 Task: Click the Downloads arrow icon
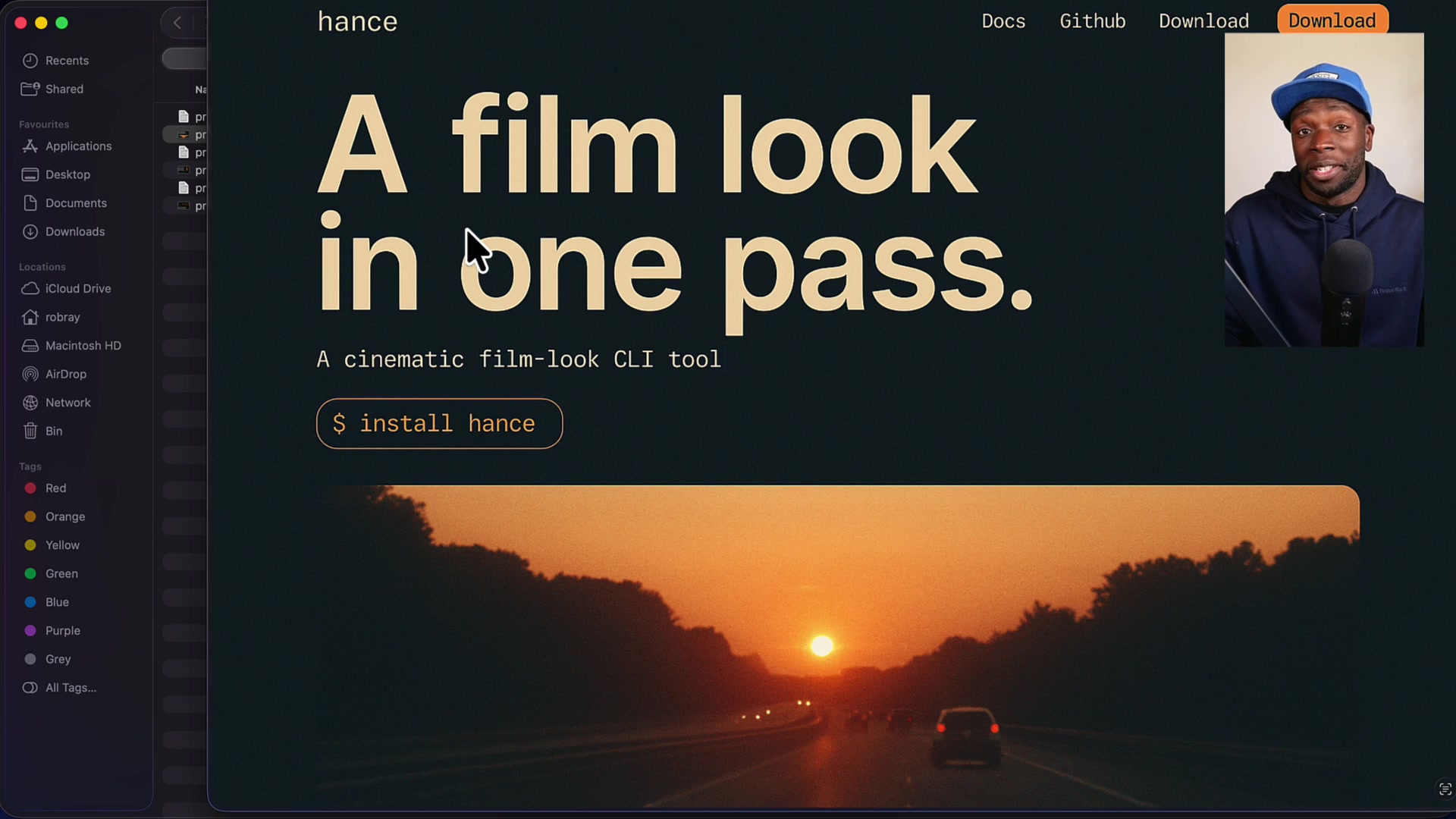tap(30, 232)
